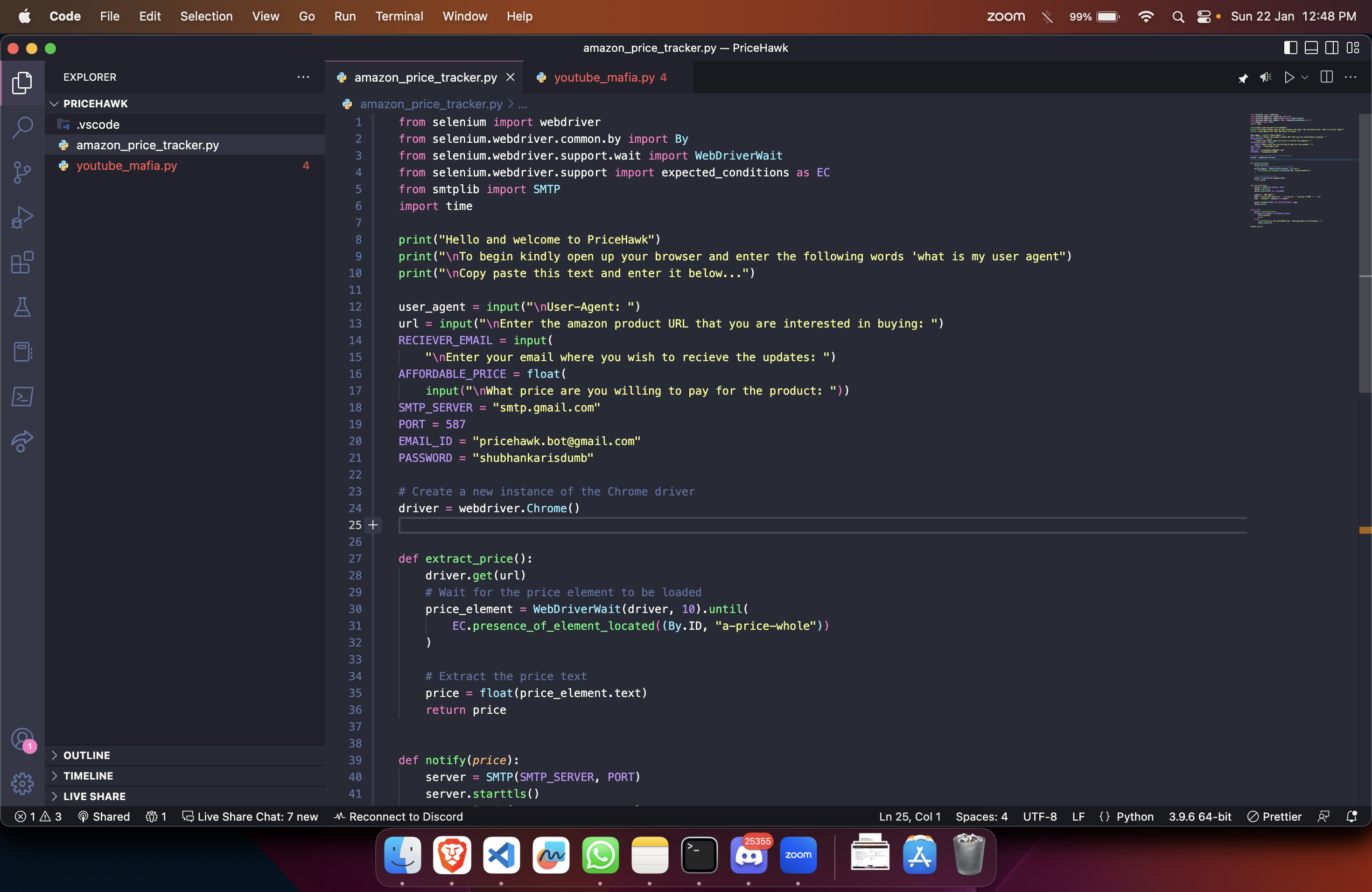Click the Run Python File play button
The height and width of the screenshot is (892, 1372).
(x=1289, y=77)
